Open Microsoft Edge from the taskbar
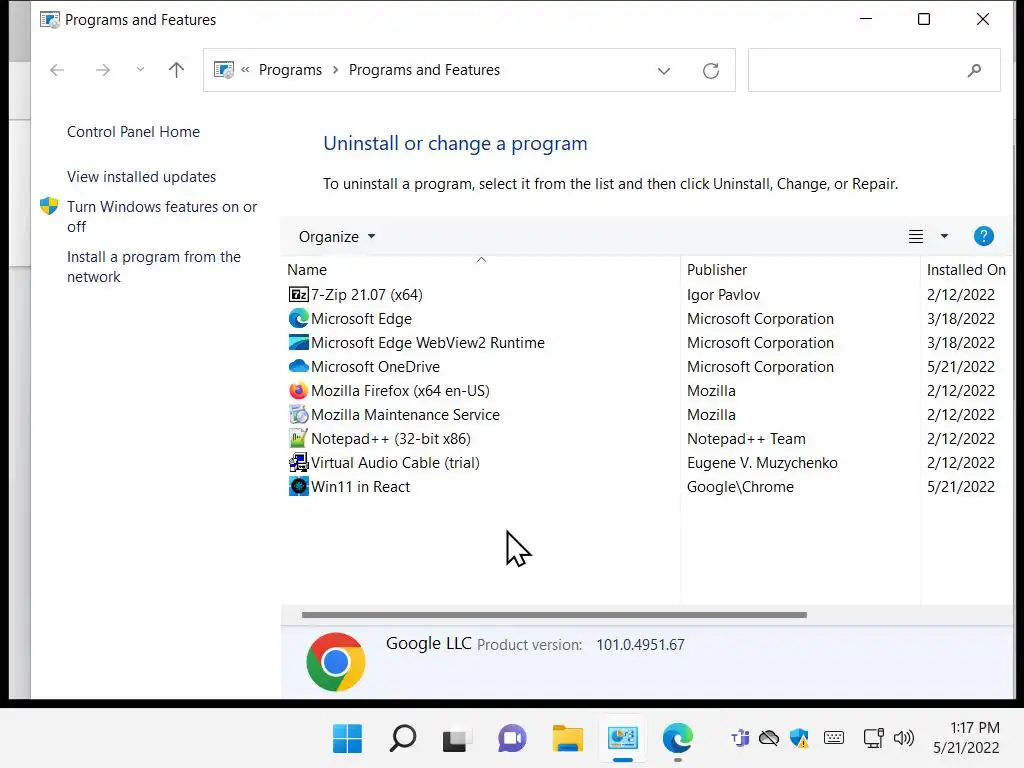 [677, 739]
